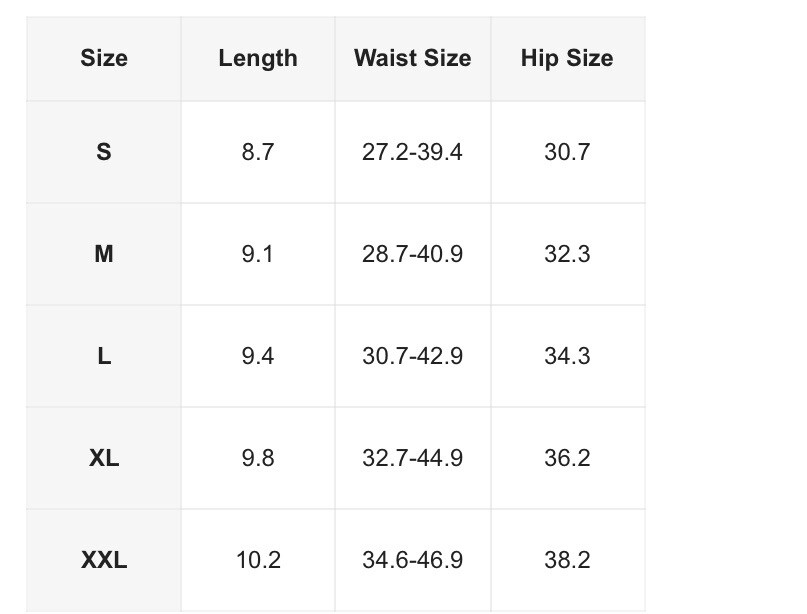Select the S size row label
The width and height of the screenshot is (807, 614).
coord(104,152)
